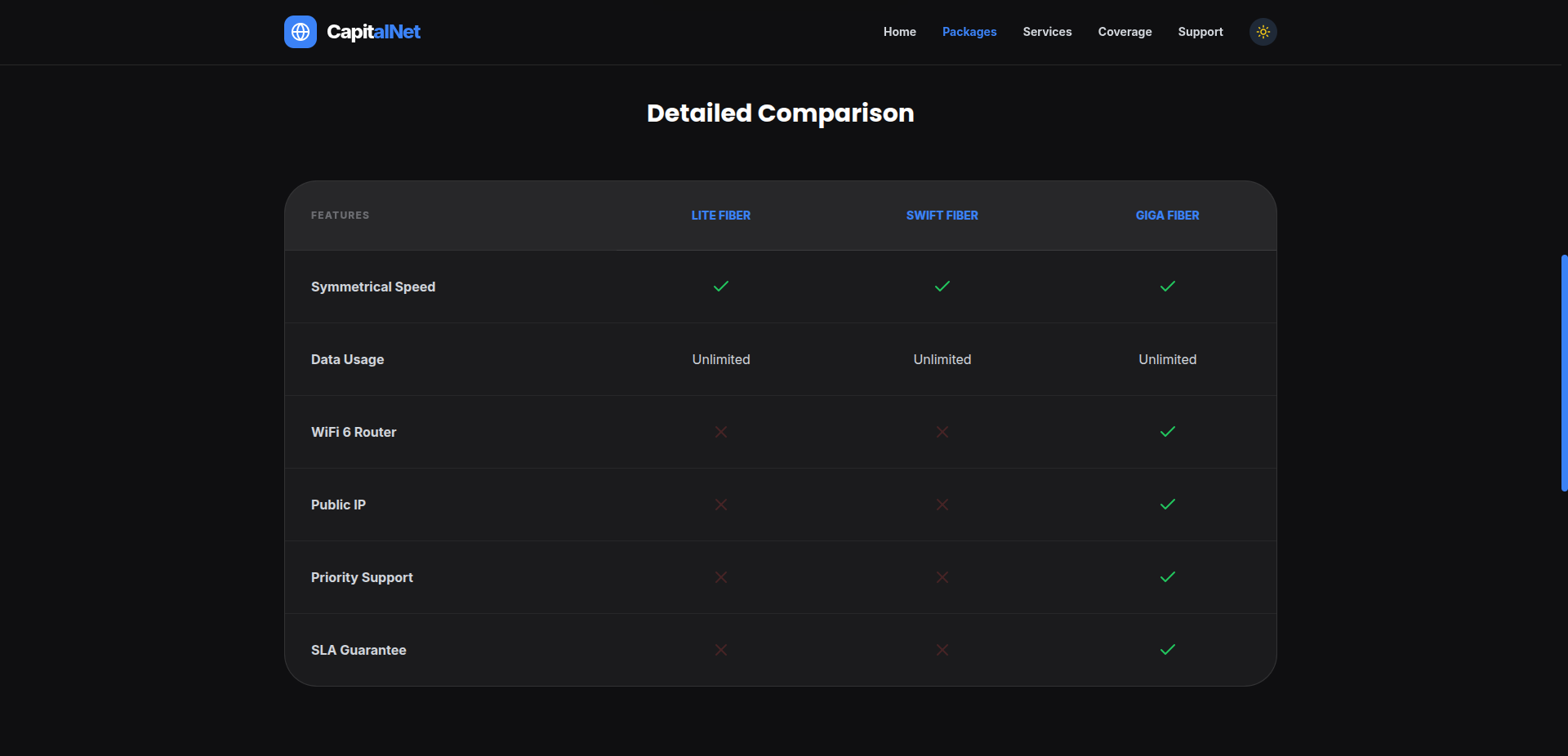Open the Coverage nav link

(1125, 32)
